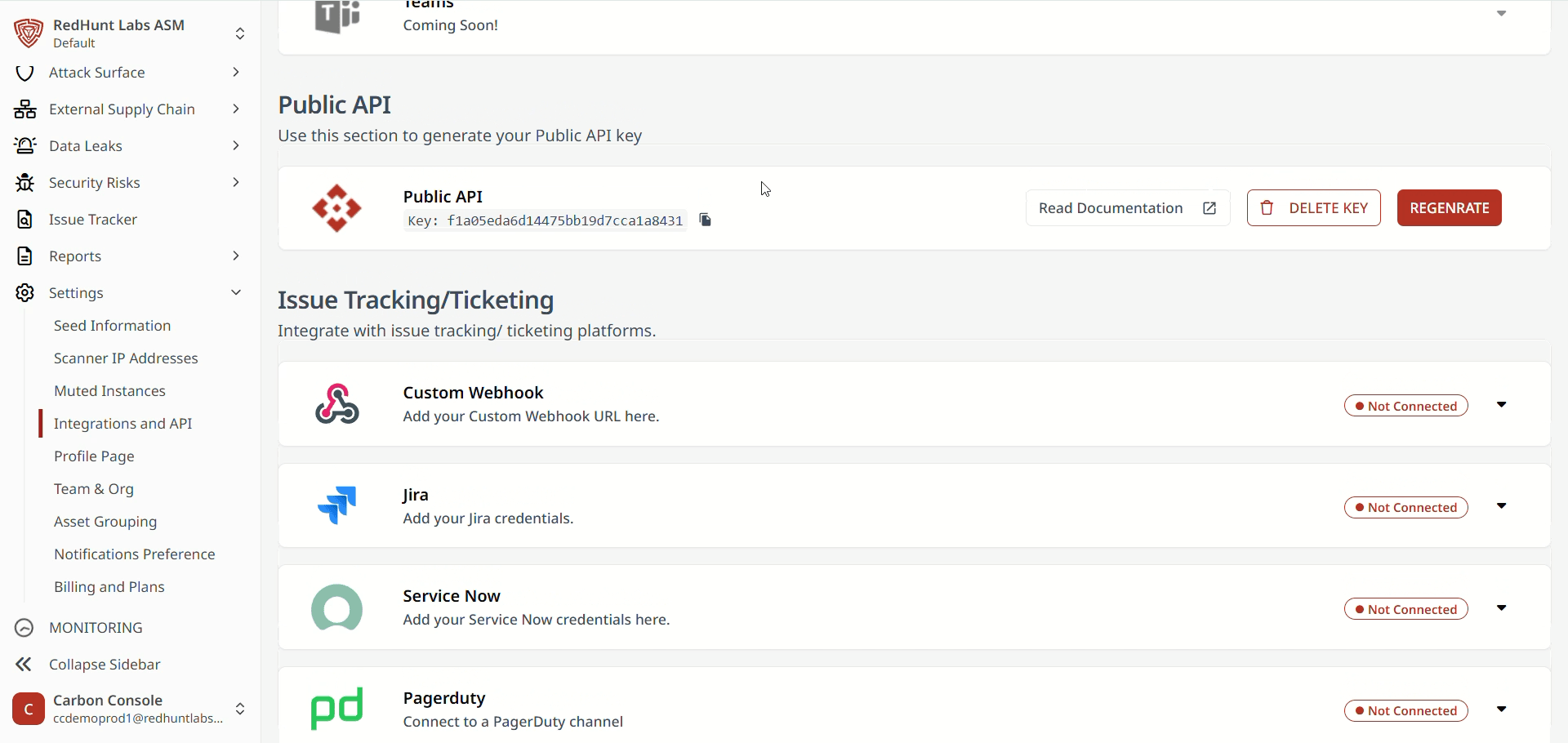Click the Issue Tracker document icon
Screen dimensions: 1568x743
pyautogui.click(x=24, y=220)
